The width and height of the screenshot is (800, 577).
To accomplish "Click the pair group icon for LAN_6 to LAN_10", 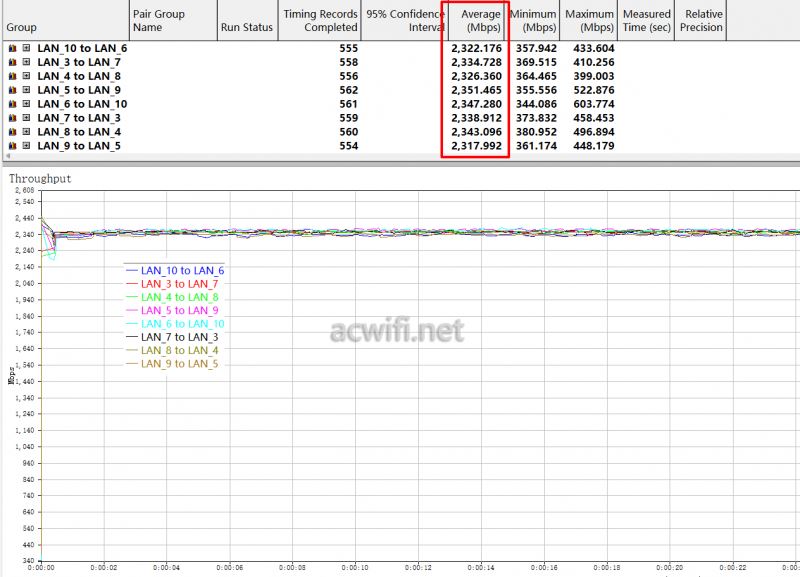I will (11, 104).
